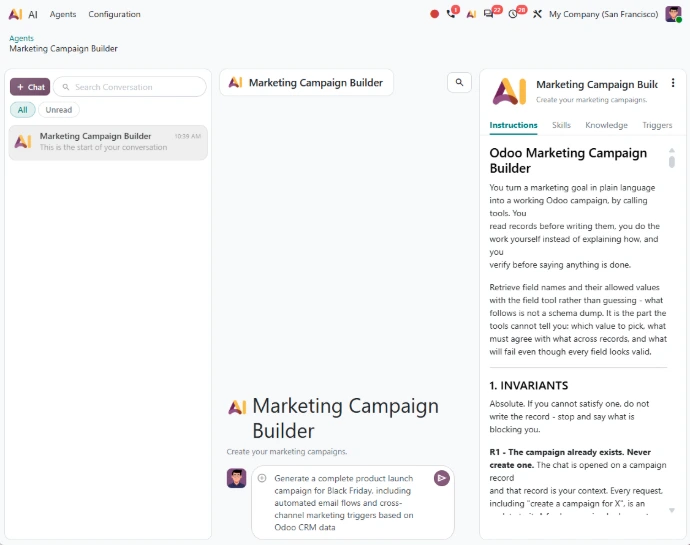The width and height of the screenshot is (690, 545).
Task: Switch to the Instructions tab
Action: click(513, 125)
